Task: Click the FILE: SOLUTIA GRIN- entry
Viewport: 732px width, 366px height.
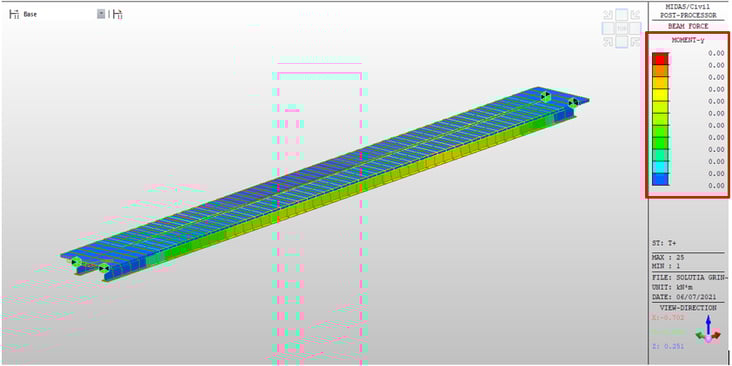Action: click(x=690, y=277)
